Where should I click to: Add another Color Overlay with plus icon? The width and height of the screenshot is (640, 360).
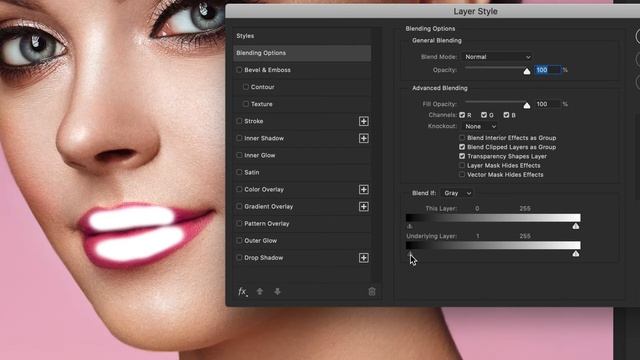(x=364, y=189)
